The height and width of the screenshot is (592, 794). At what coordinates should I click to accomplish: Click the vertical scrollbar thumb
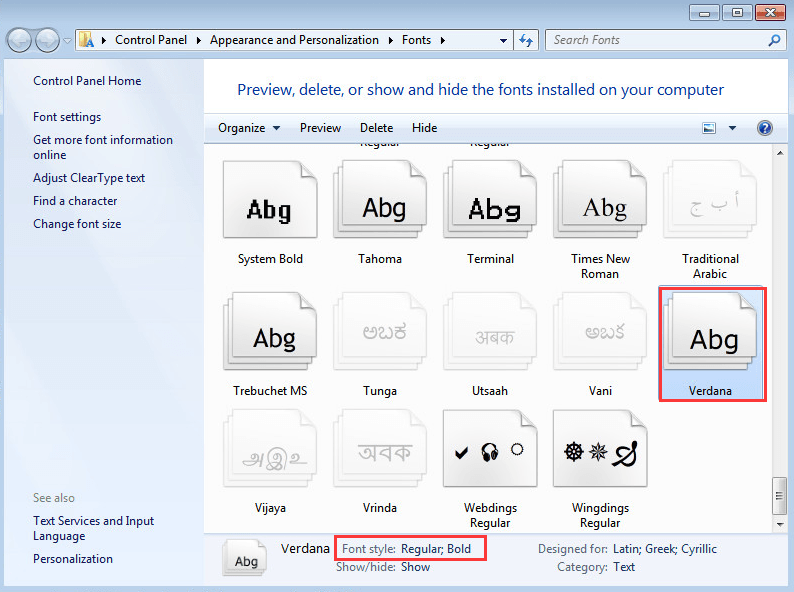click(780, 496)
